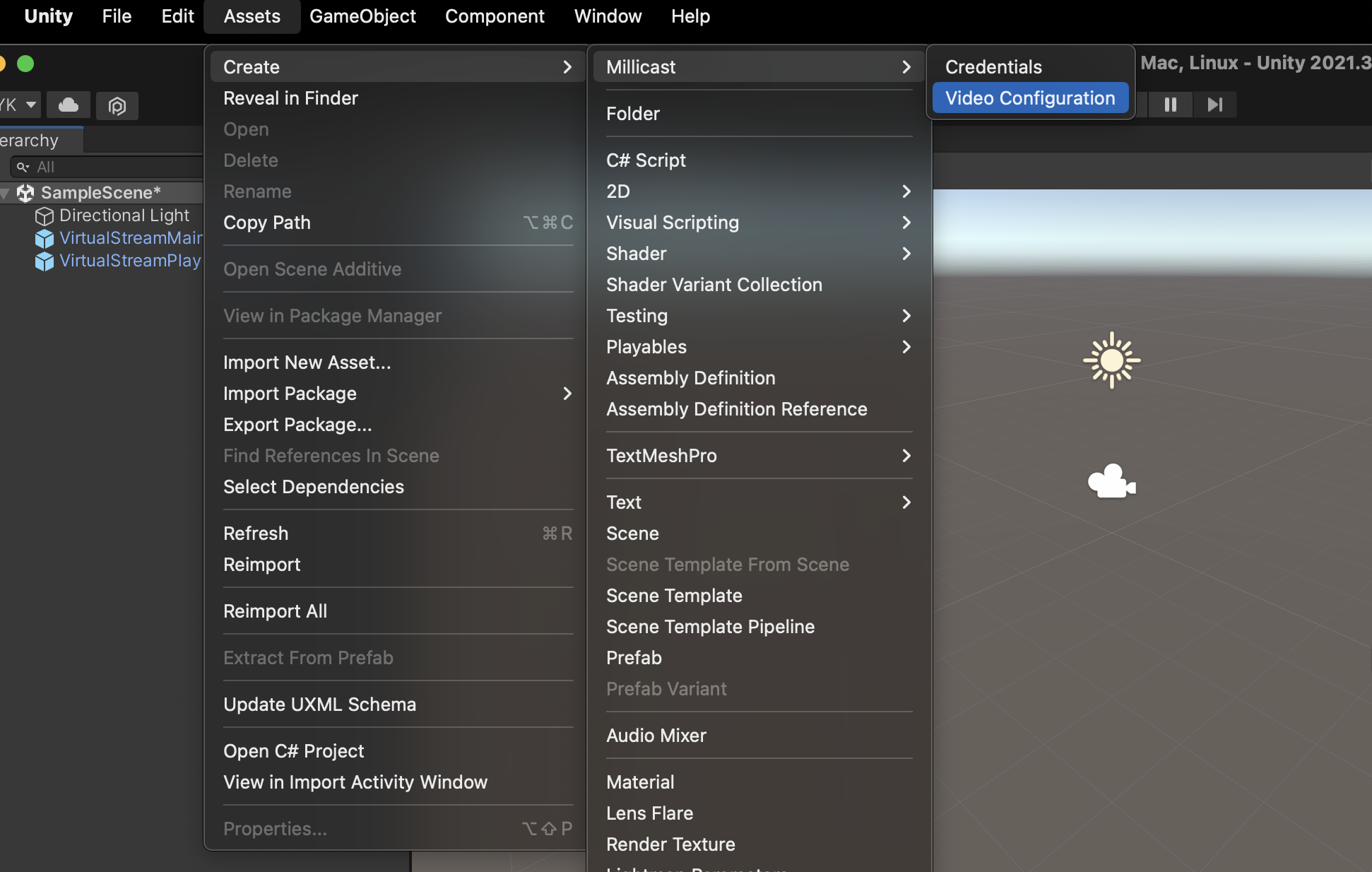Click the SampleScene Unity icon
Screen dimensions: 1372x872
point(26,193)
